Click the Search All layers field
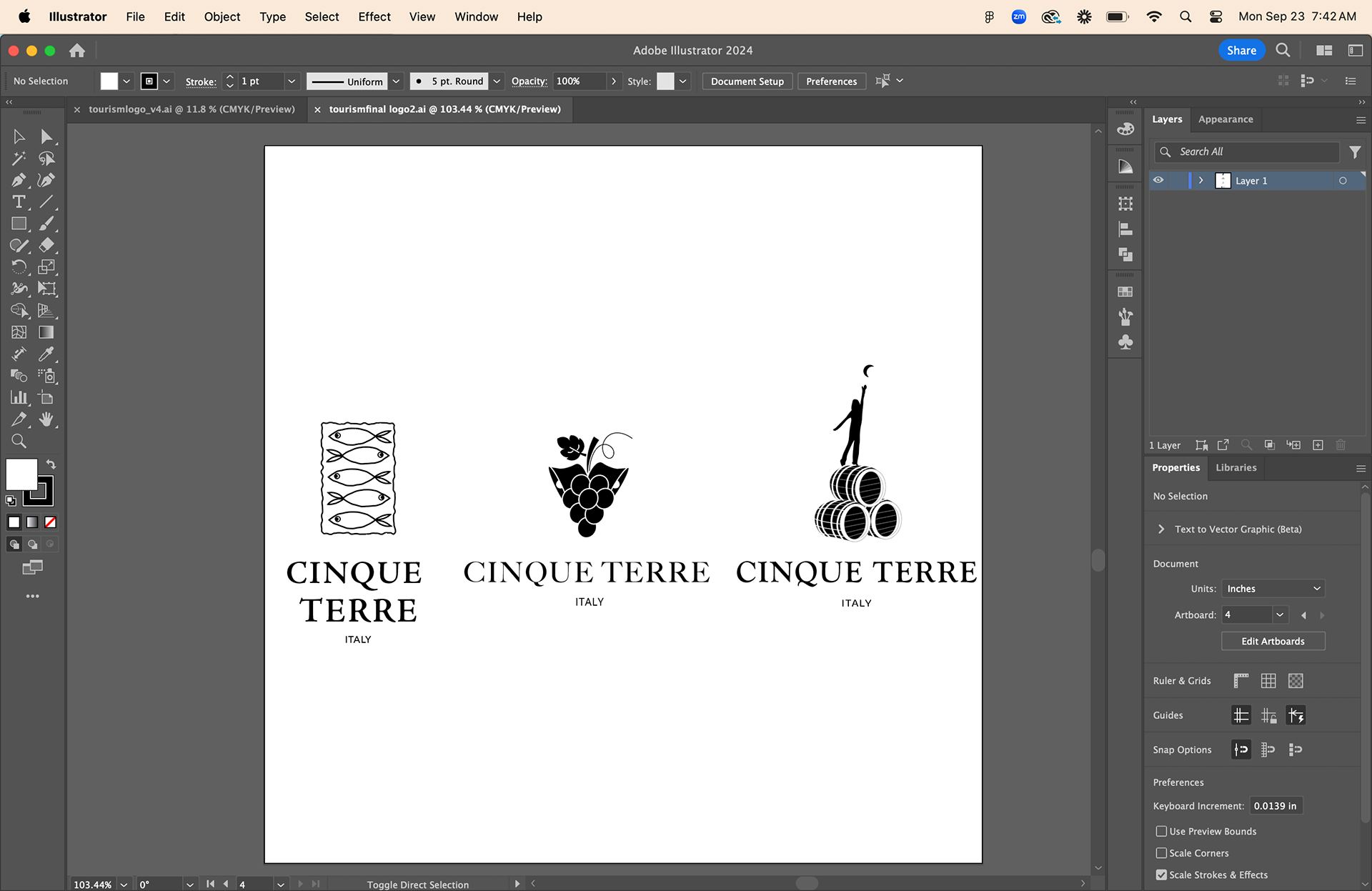 pyautogui.click(x=1247, y=152)
